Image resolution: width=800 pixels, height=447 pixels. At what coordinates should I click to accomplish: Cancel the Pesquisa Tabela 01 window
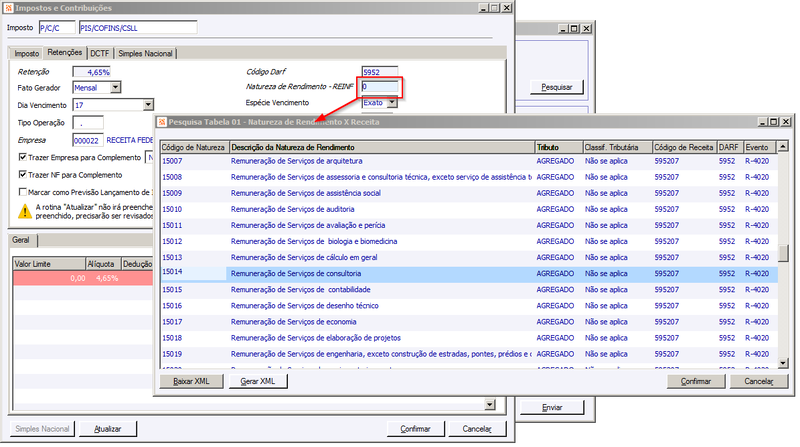(759, 381)
